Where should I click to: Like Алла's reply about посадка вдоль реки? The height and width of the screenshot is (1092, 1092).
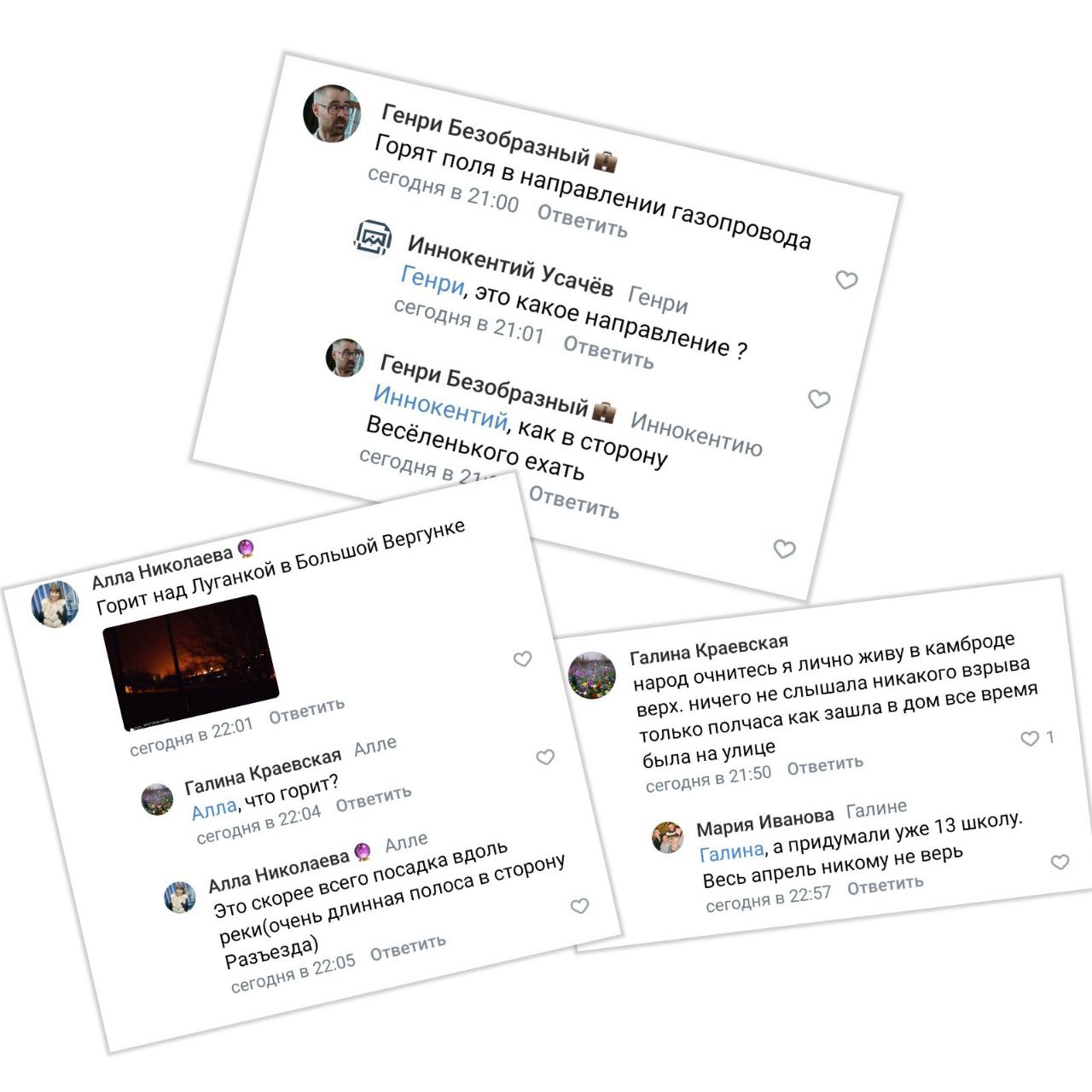coord(579,906)
